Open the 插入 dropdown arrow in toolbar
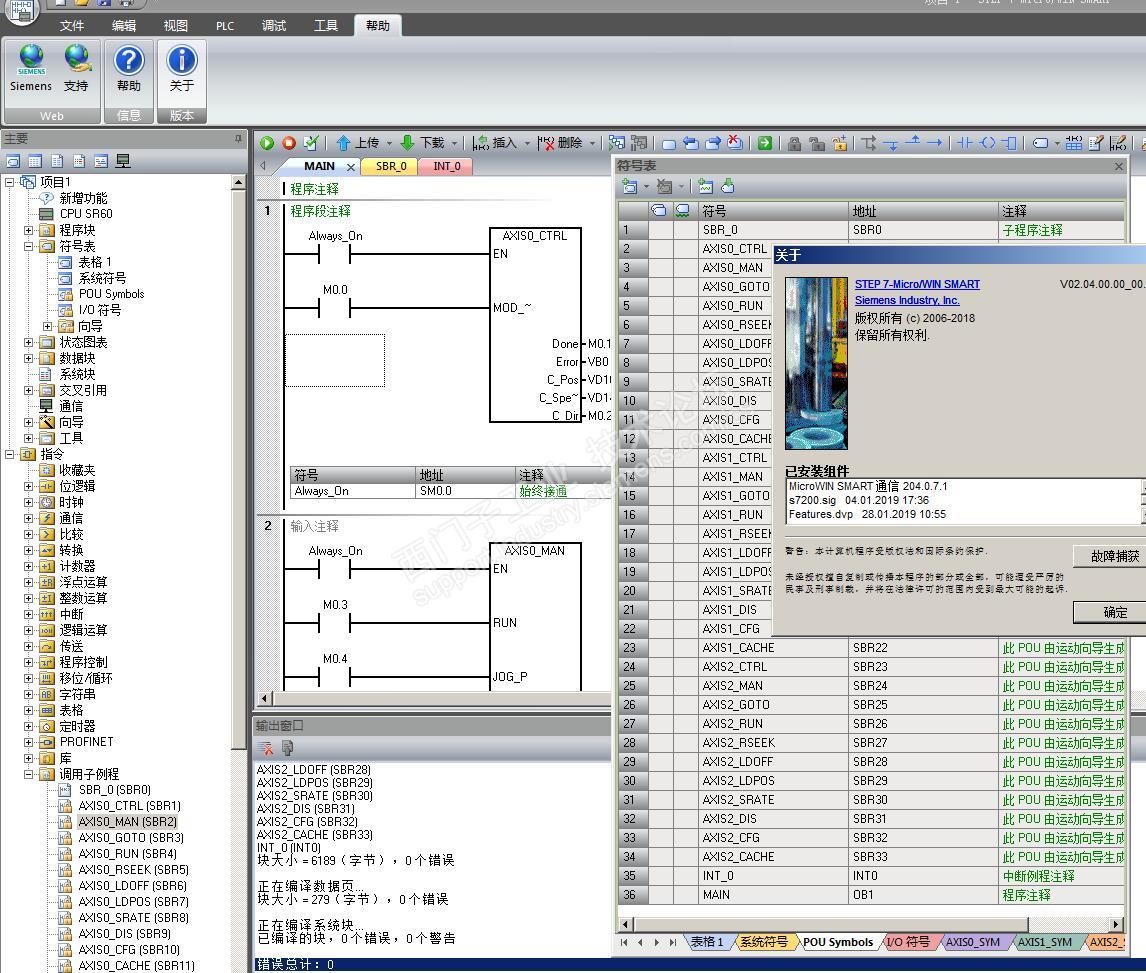The image size is (1146, 973). tap(527, 144)
